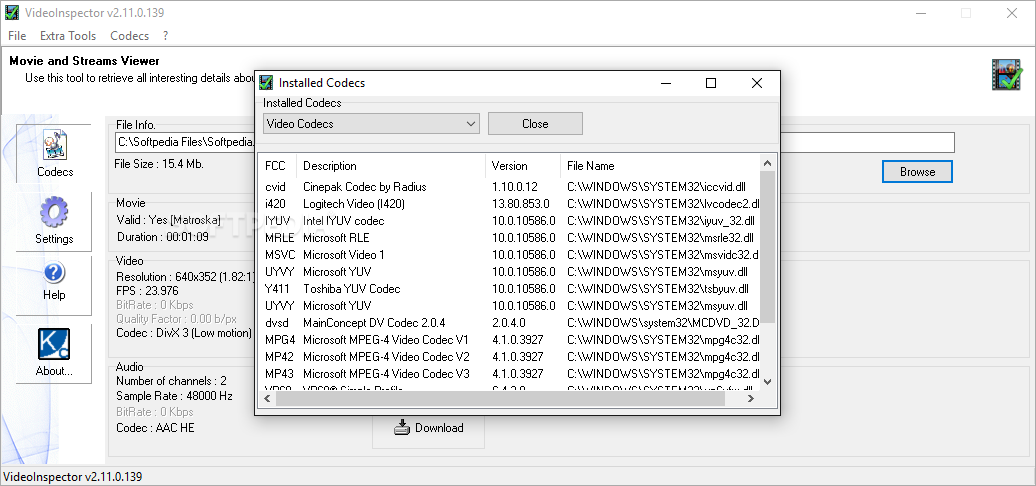Click the codec list horizontal scrollbar thumb
1036x486 pixels.
[500, 398]
